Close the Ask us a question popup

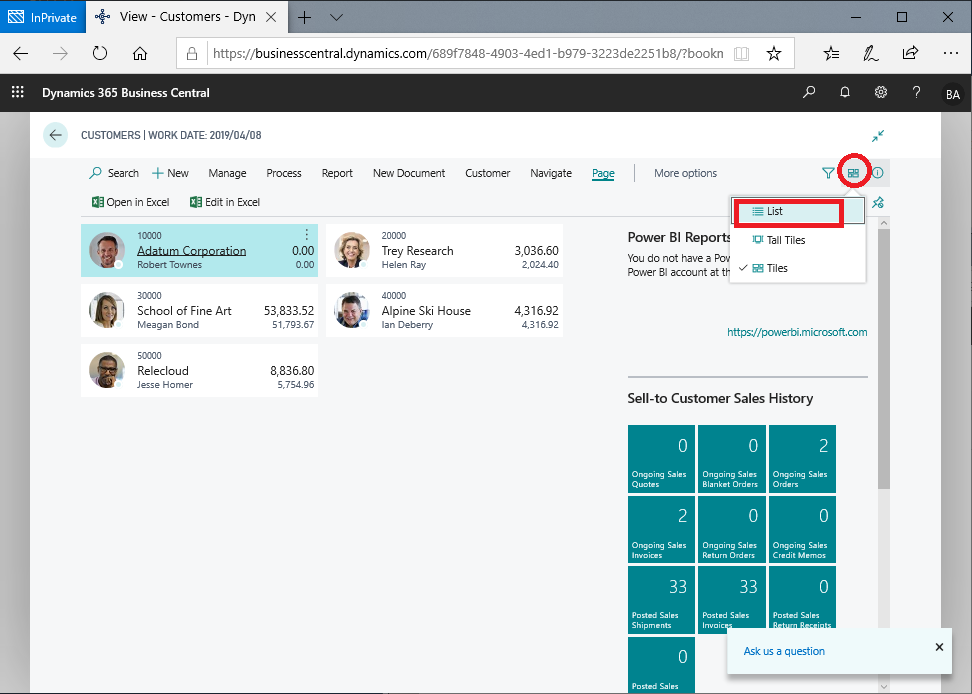click(x=939, y=647)
